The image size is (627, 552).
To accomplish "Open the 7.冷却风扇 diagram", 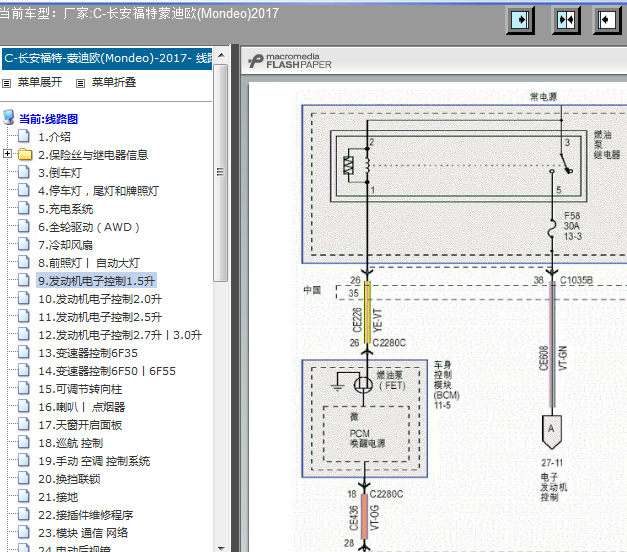I will [x=66, y=245].
